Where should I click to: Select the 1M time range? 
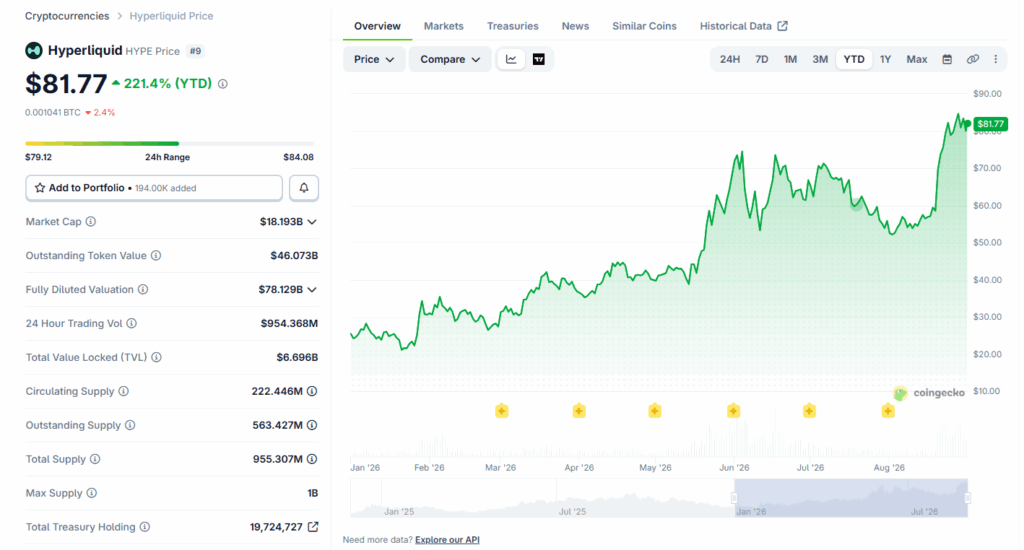pyautogui.click(x=790, y=59)
